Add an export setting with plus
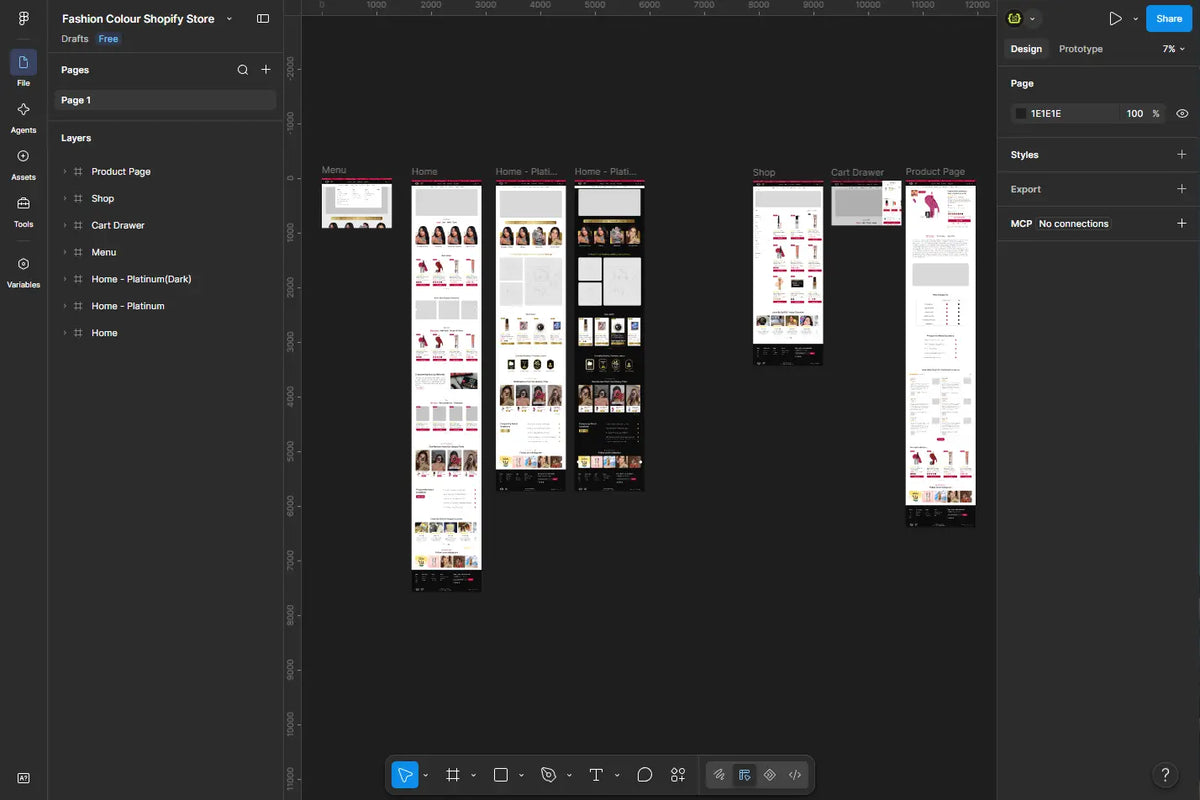This screenshot has height=800, width=1200. click(1182, 189)
